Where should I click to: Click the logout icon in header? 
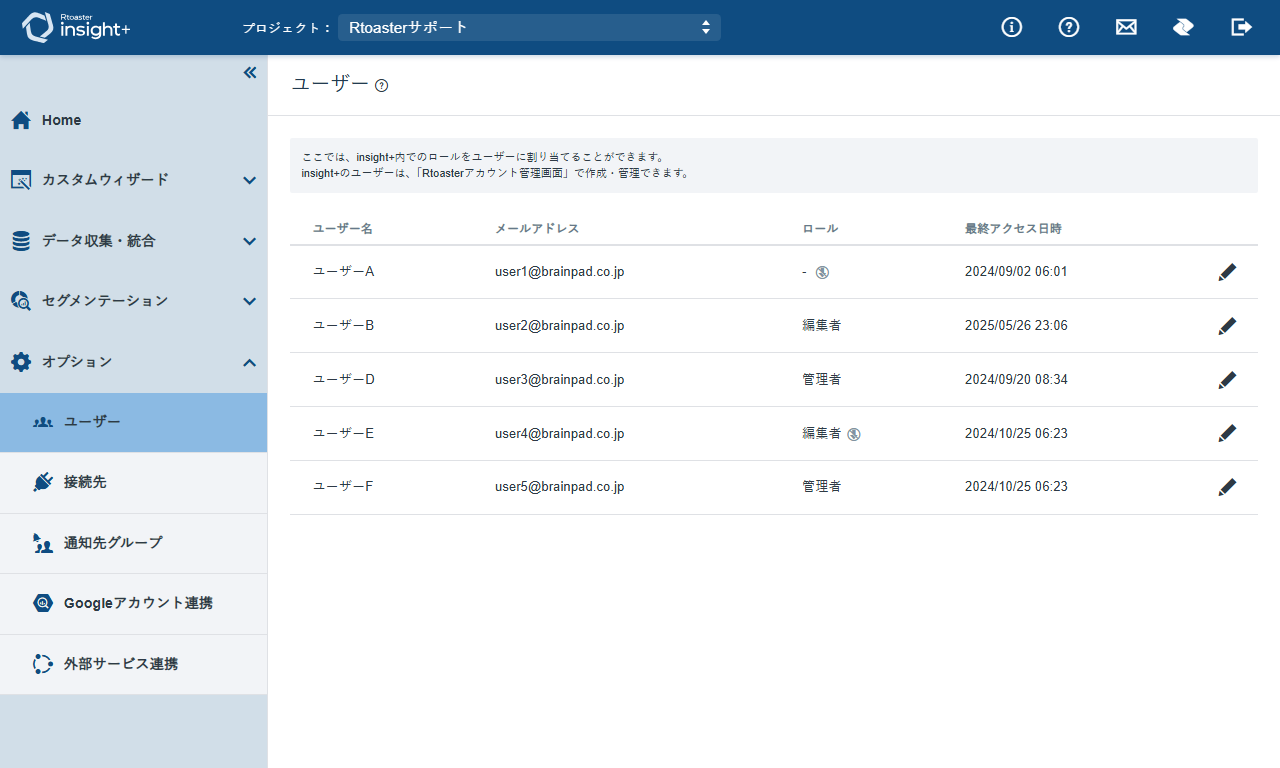coord(1241,27)
